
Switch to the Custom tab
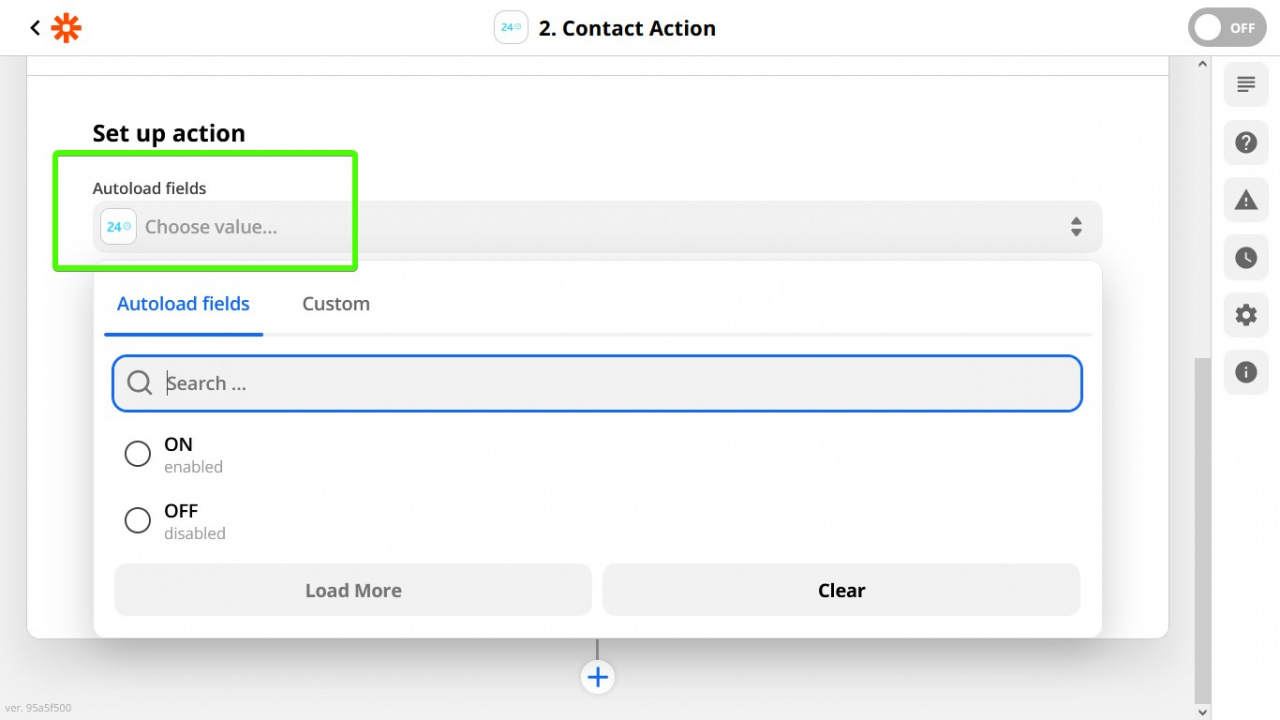click(x=336, y=304)
